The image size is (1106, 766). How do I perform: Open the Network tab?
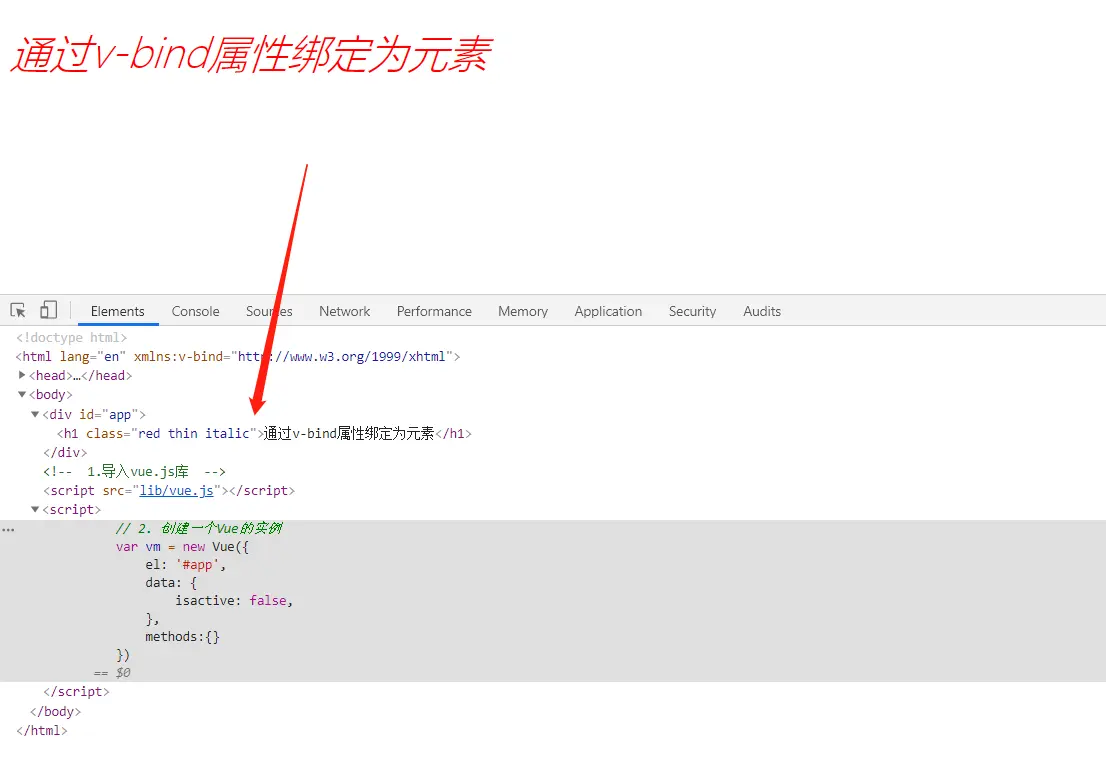pos(344,311)
